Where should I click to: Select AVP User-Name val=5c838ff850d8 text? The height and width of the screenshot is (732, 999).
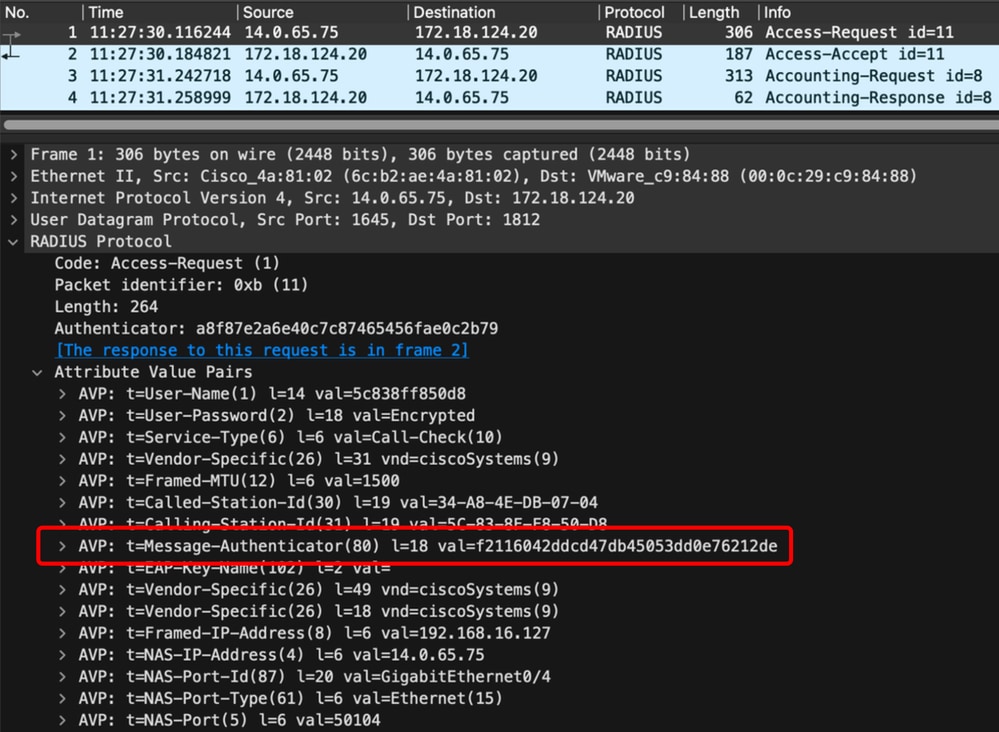272,394
